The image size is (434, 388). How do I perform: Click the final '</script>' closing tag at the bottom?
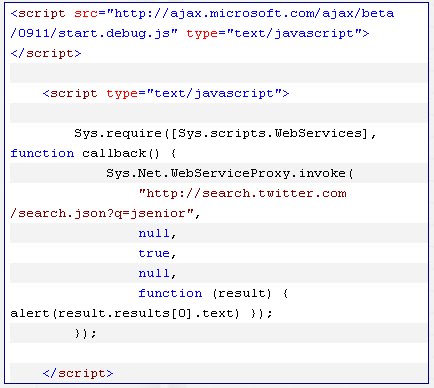point(78,374)
